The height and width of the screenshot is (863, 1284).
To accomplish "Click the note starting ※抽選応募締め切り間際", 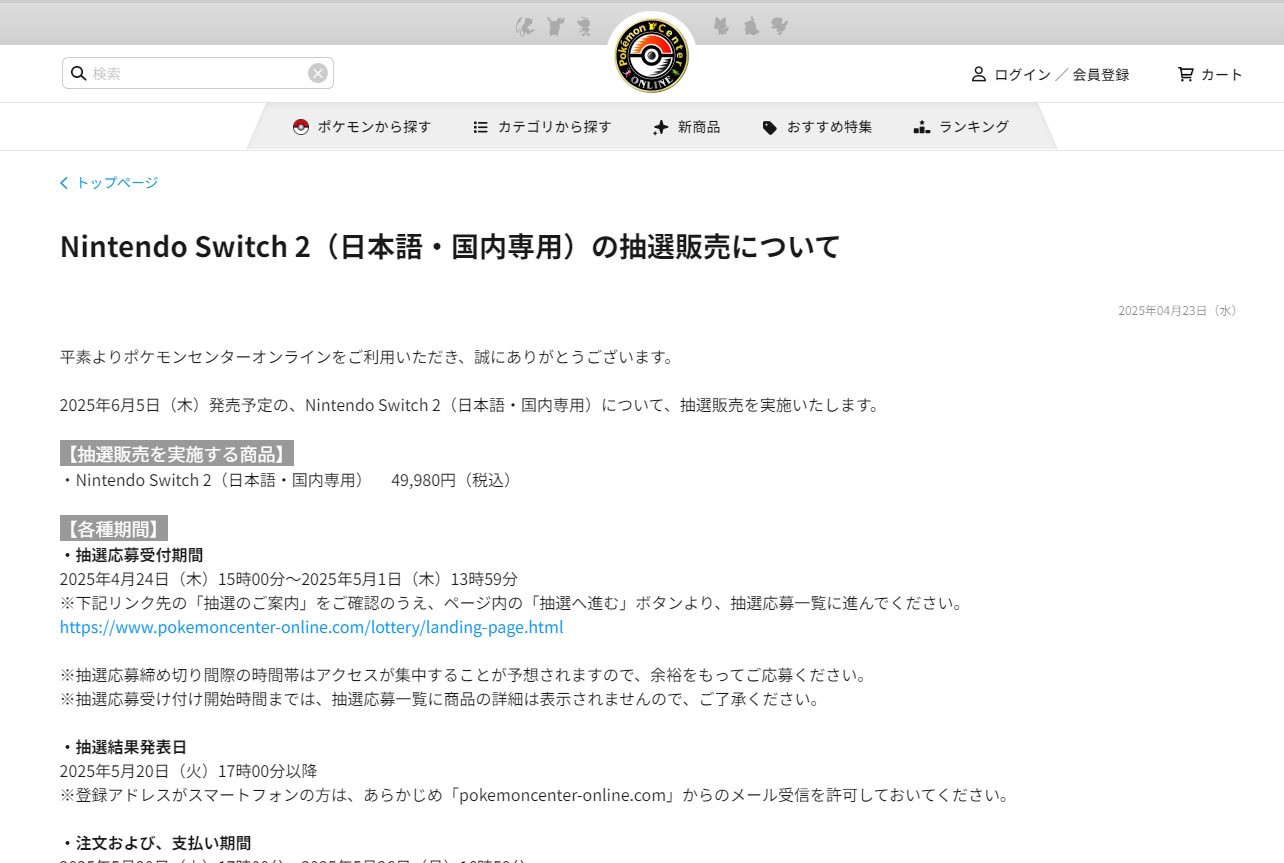I will point(463,675).
